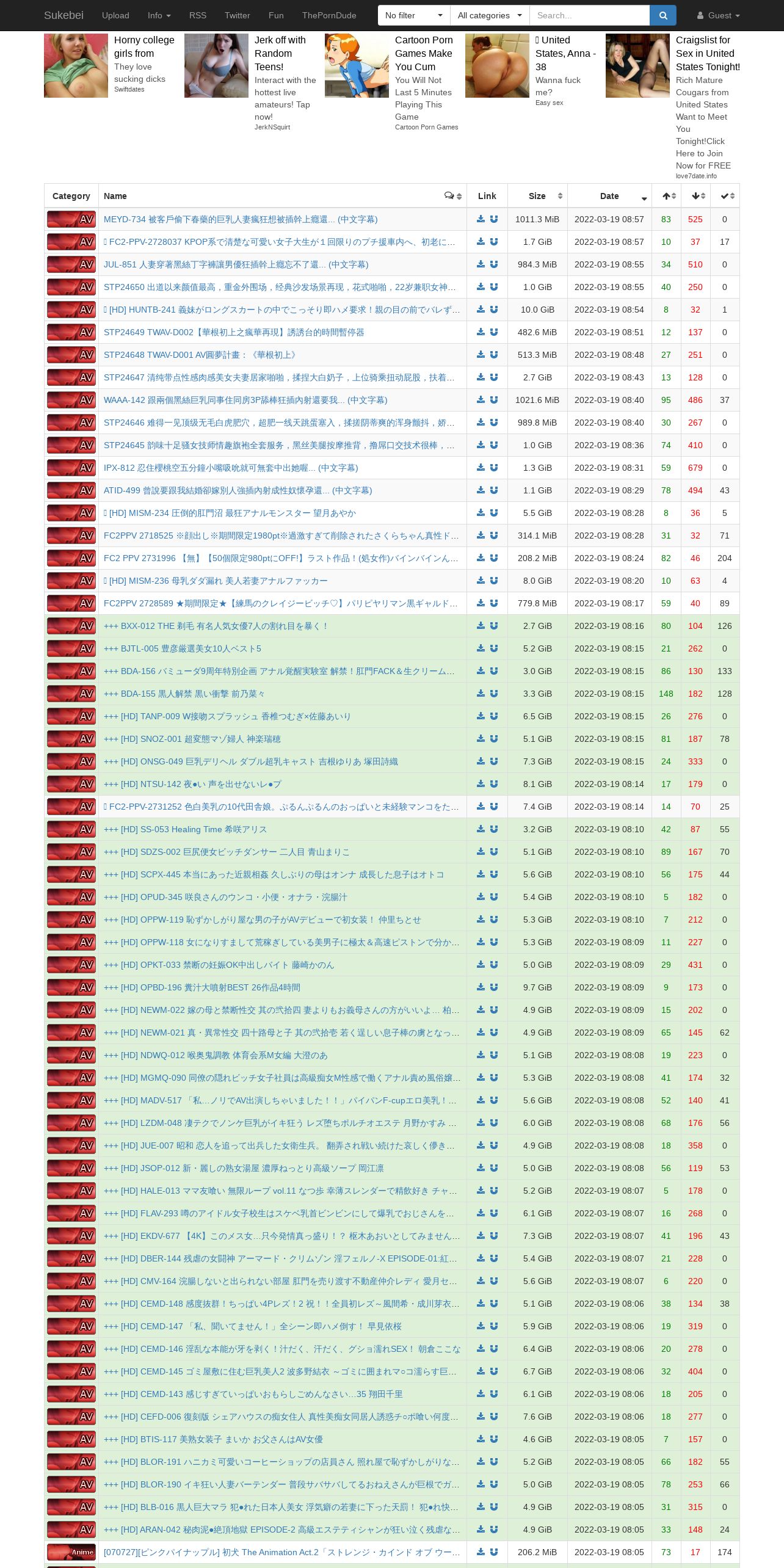Click Anime category icon on 070727 row
The image size is (784, 1568).
click(x=71, y=1552)
